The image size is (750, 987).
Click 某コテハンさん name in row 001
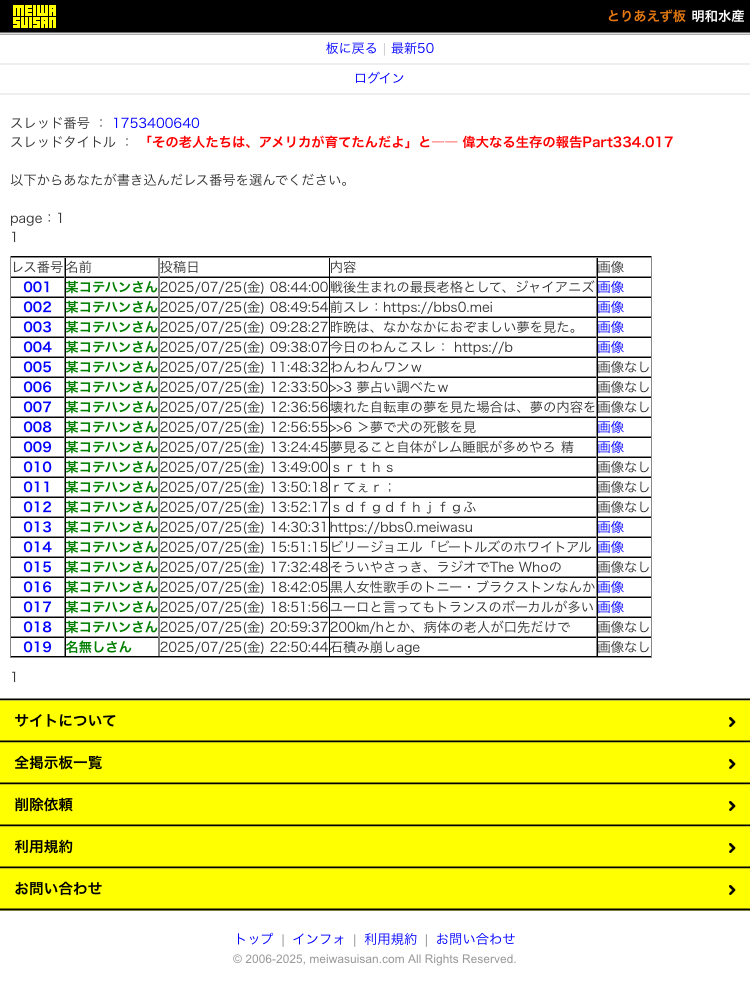pyautogui.click(x=111, y=287)
